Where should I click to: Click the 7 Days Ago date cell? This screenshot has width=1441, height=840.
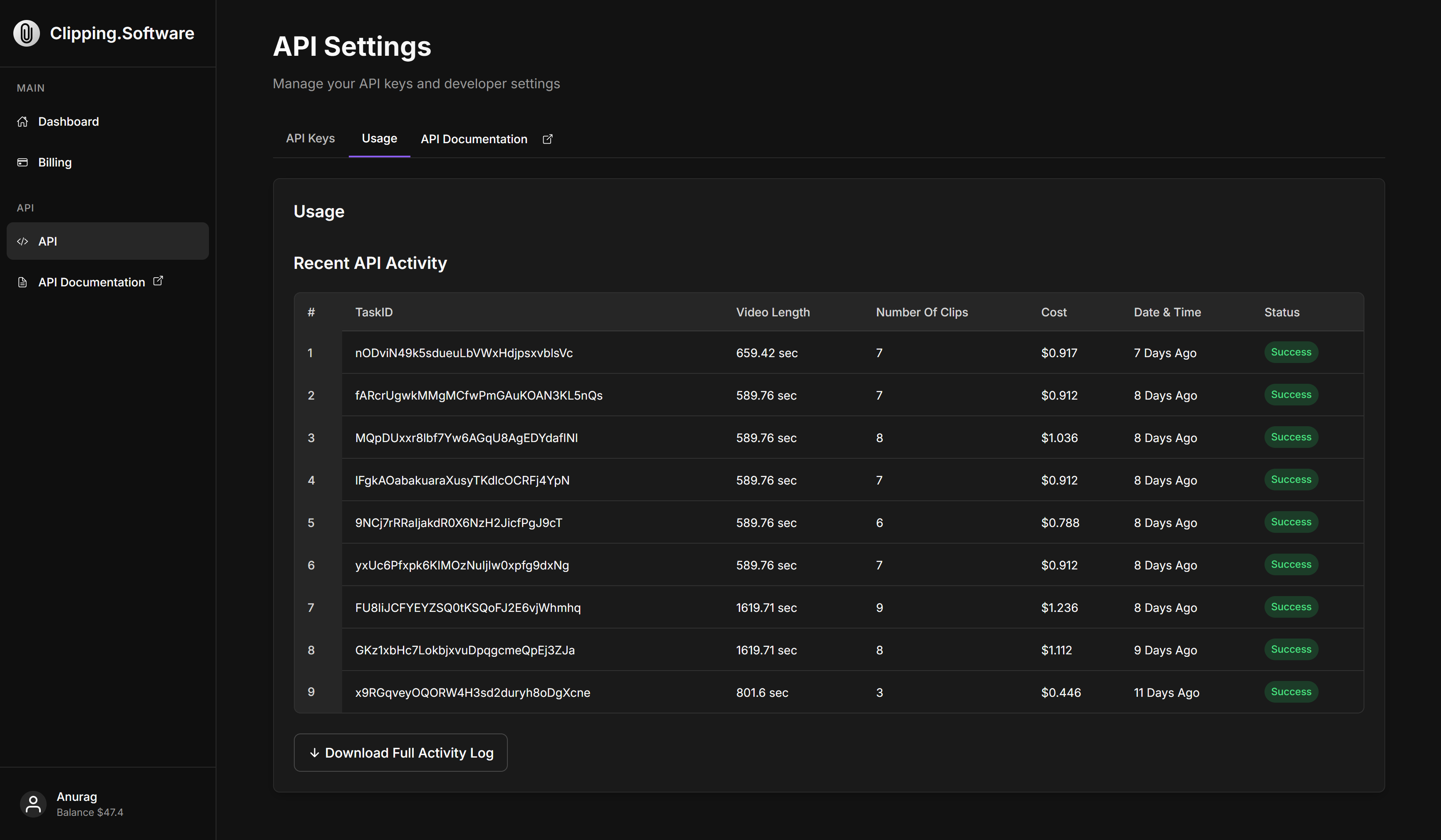pyautogui.click(x=1165, y=353)
